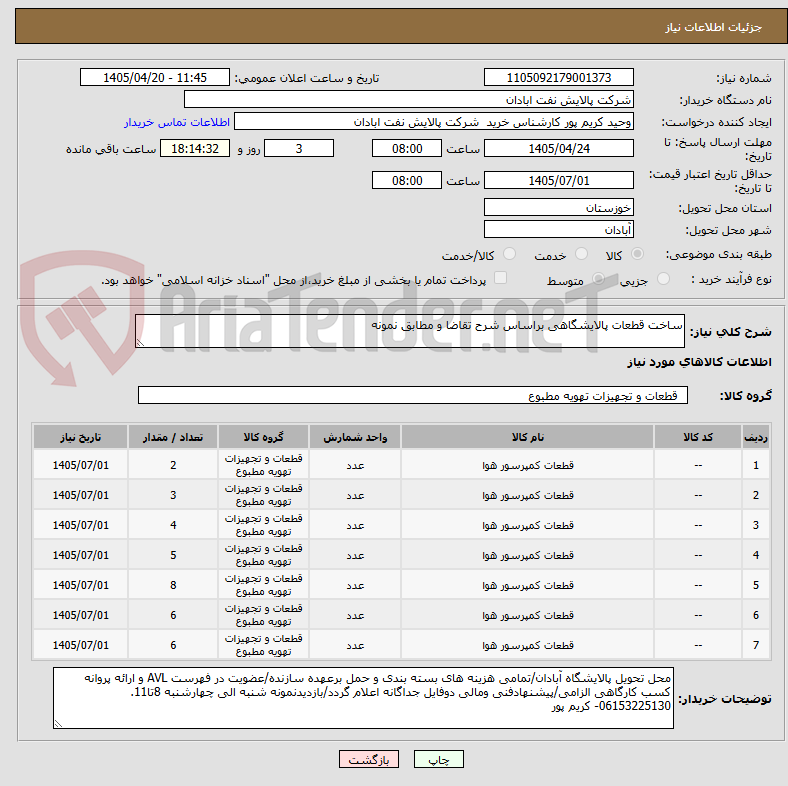Click the remaining days field showing 3
The width and height of the screenshot is (788, 786).
coord(299,148)
